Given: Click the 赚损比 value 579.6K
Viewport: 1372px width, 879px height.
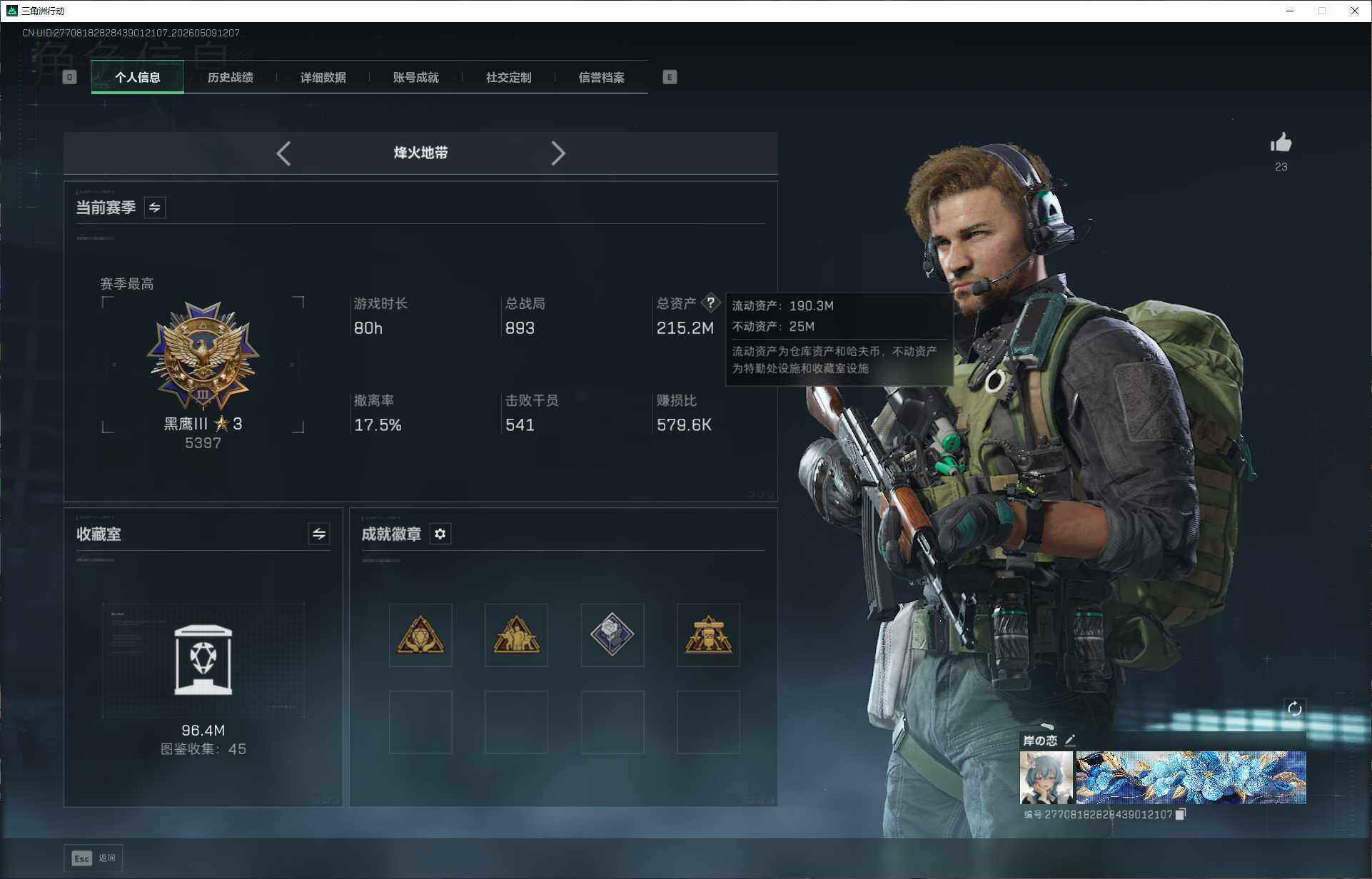Looking at the screenshot, I should [x=684, y=425].
